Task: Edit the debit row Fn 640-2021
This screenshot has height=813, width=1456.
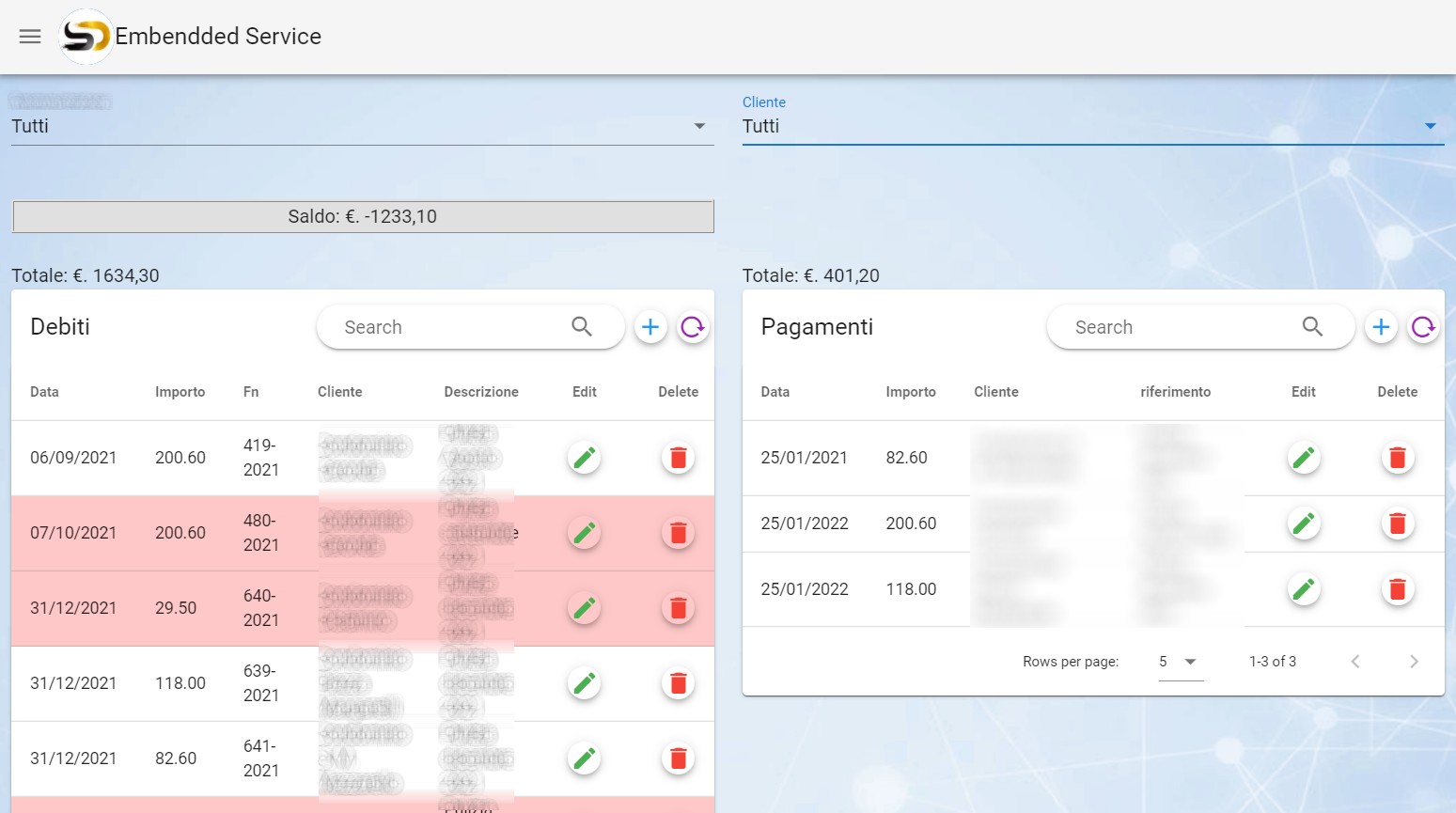Action: tap(585, 608)
